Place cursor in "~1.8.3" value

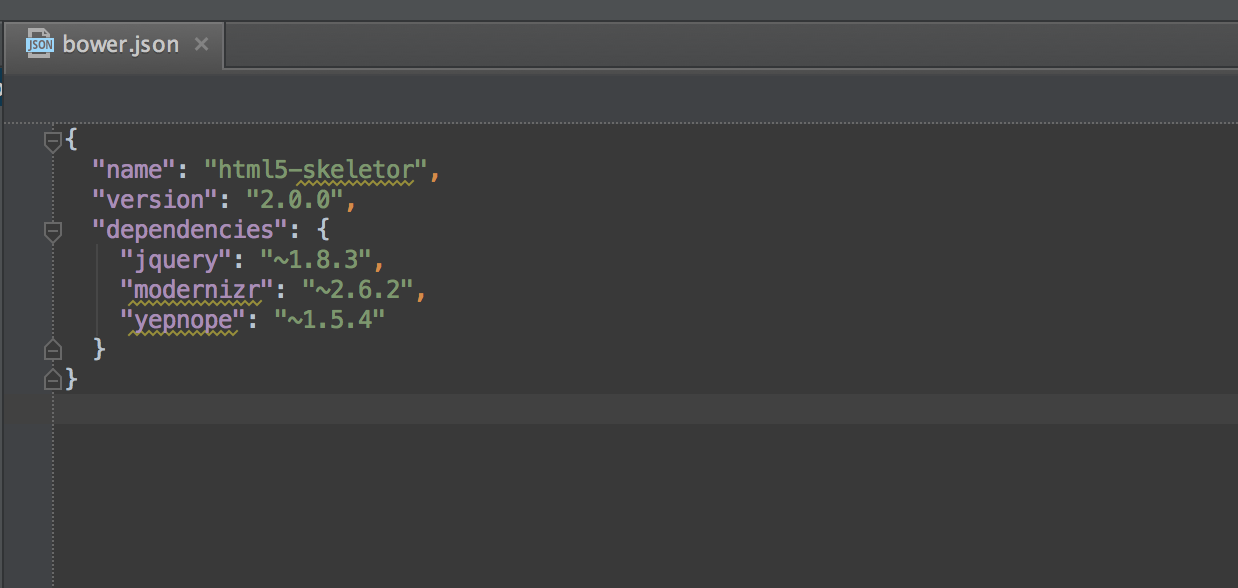(x=317, y=260)
